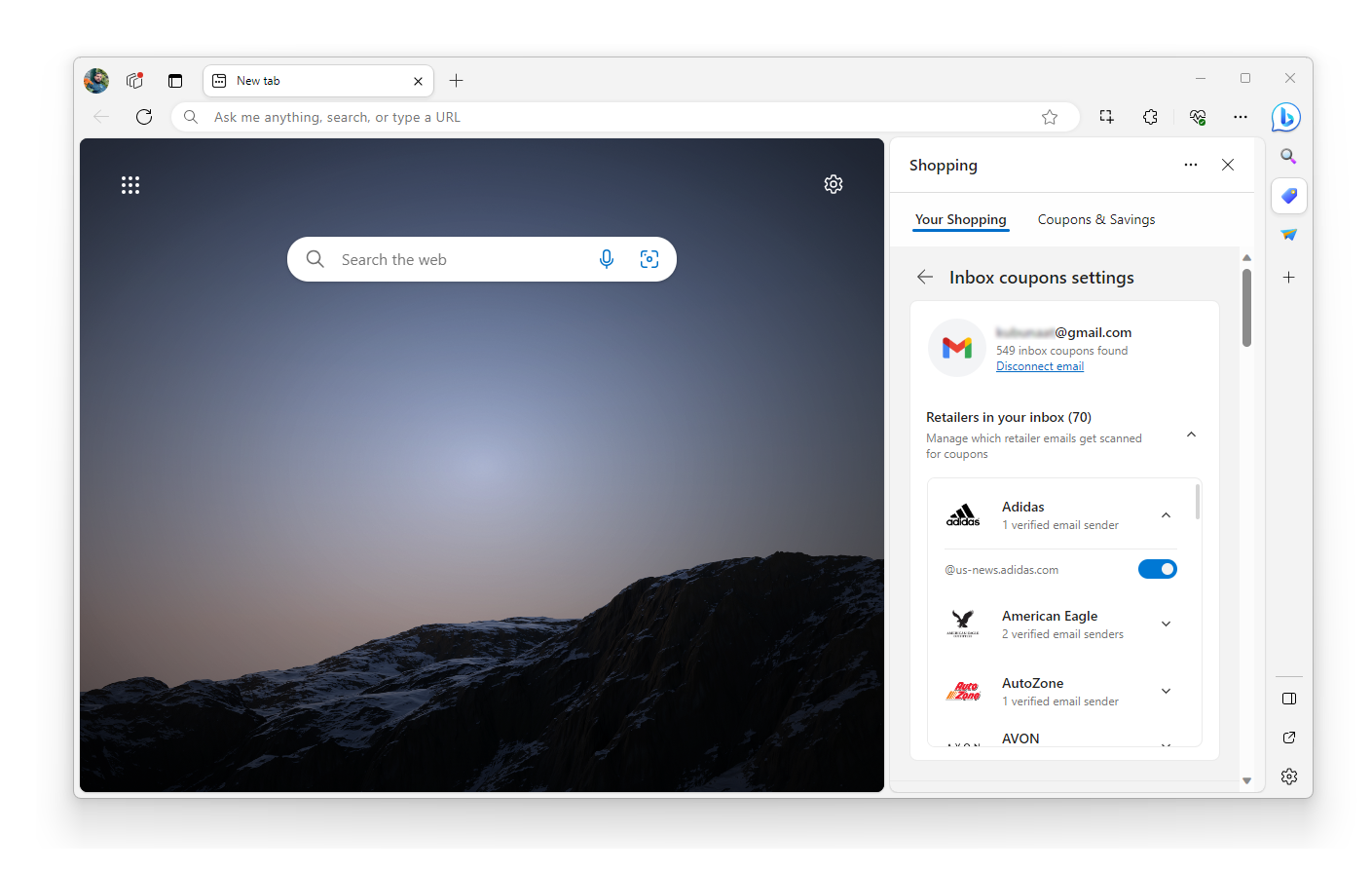The height and width of the screenshot is (871, 1372).
Task: Go back from Inbox coupons settings
Action: [925, 278]
